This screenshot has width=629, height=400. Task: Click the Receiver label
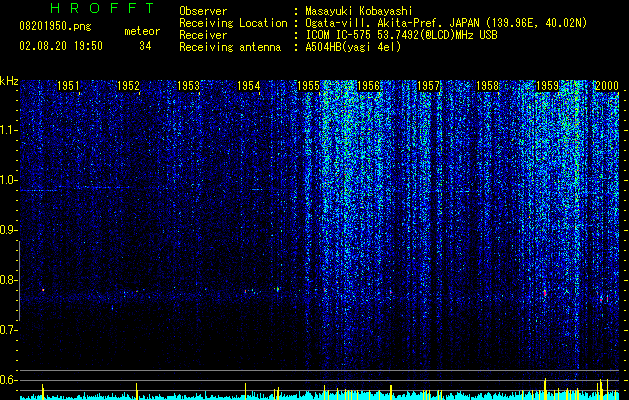click(203, 35)
